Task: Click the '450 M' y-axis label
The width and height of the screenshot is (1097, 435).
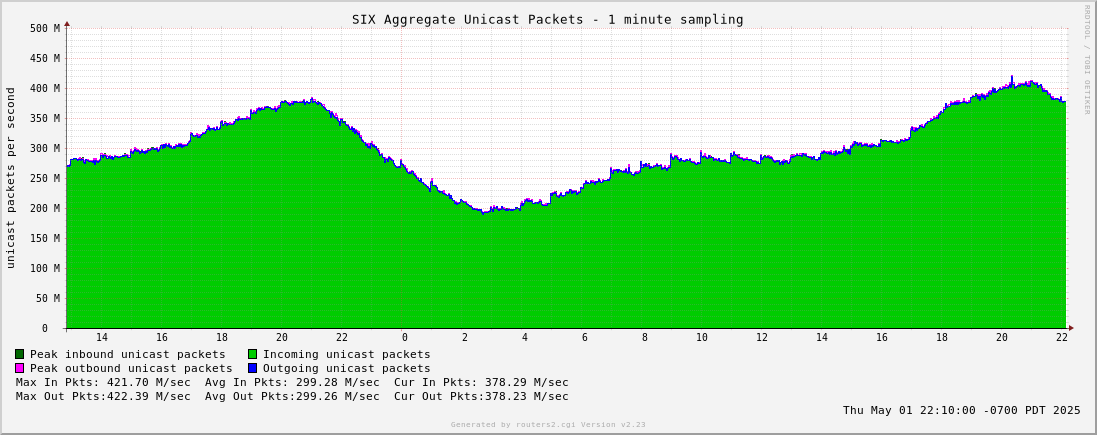Action: (45, 58)
